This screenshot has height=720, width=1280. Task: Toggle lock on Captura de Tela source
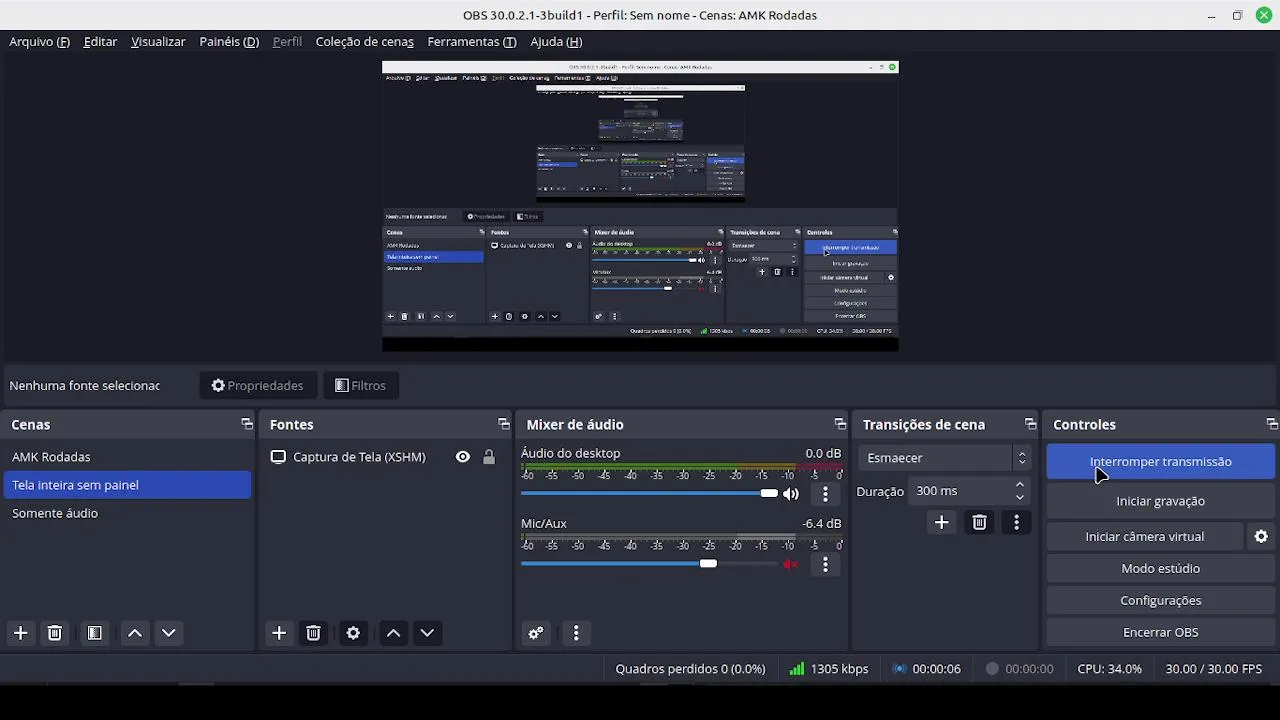[x=489, y=457]
